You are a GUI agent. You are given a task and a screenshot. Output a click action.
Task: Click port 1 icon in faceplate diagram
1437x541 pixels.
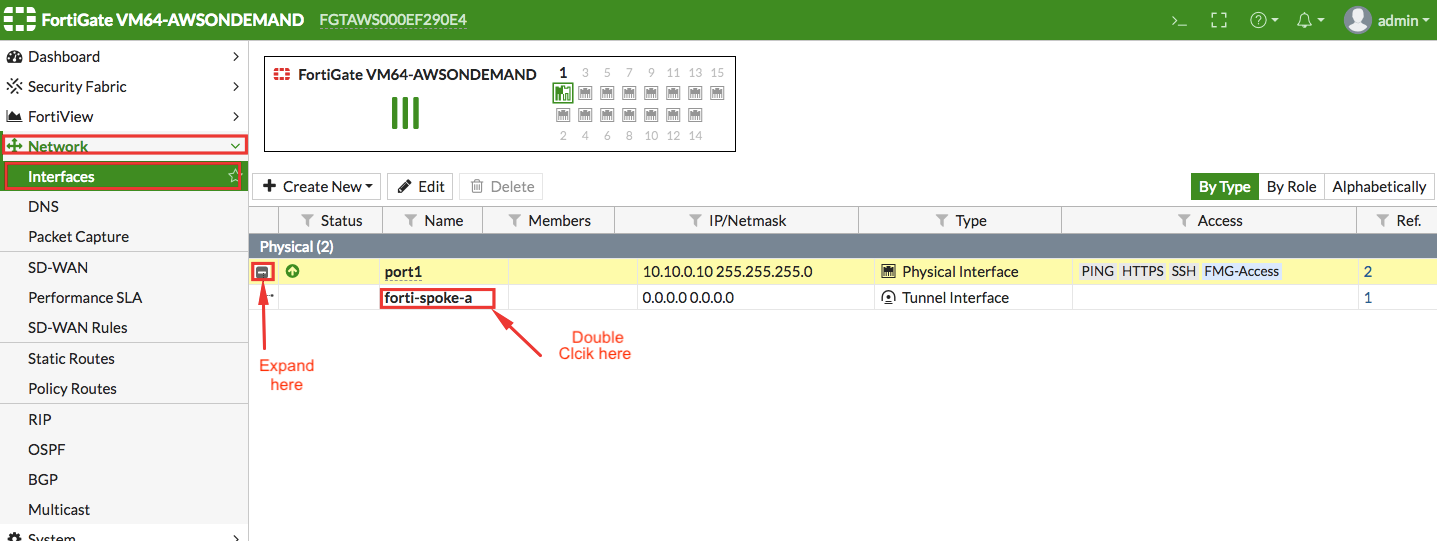click(x=563, y=93)
